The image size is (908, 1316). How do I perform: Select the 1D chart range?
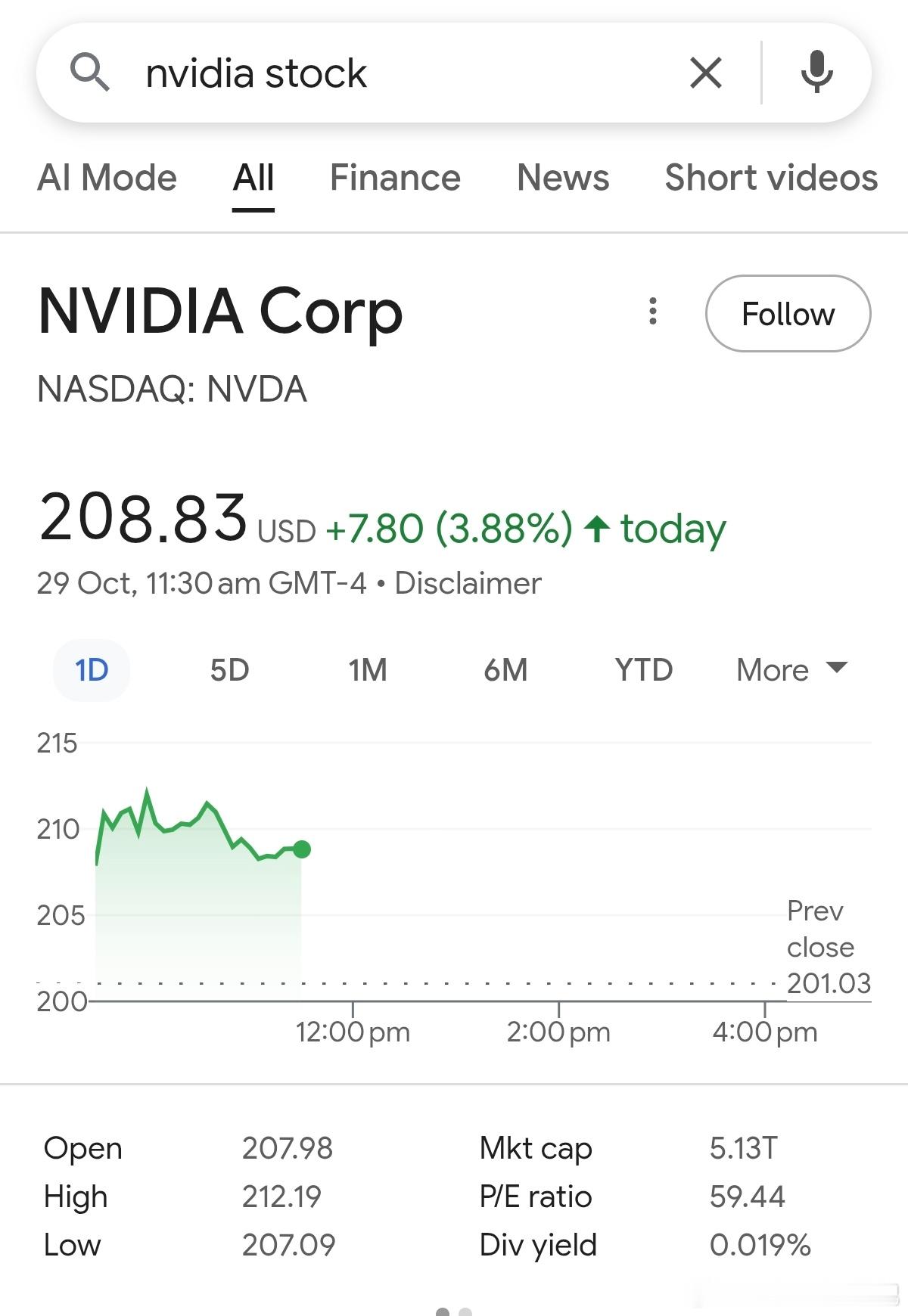pyautogui.click(x=92, y=670)
